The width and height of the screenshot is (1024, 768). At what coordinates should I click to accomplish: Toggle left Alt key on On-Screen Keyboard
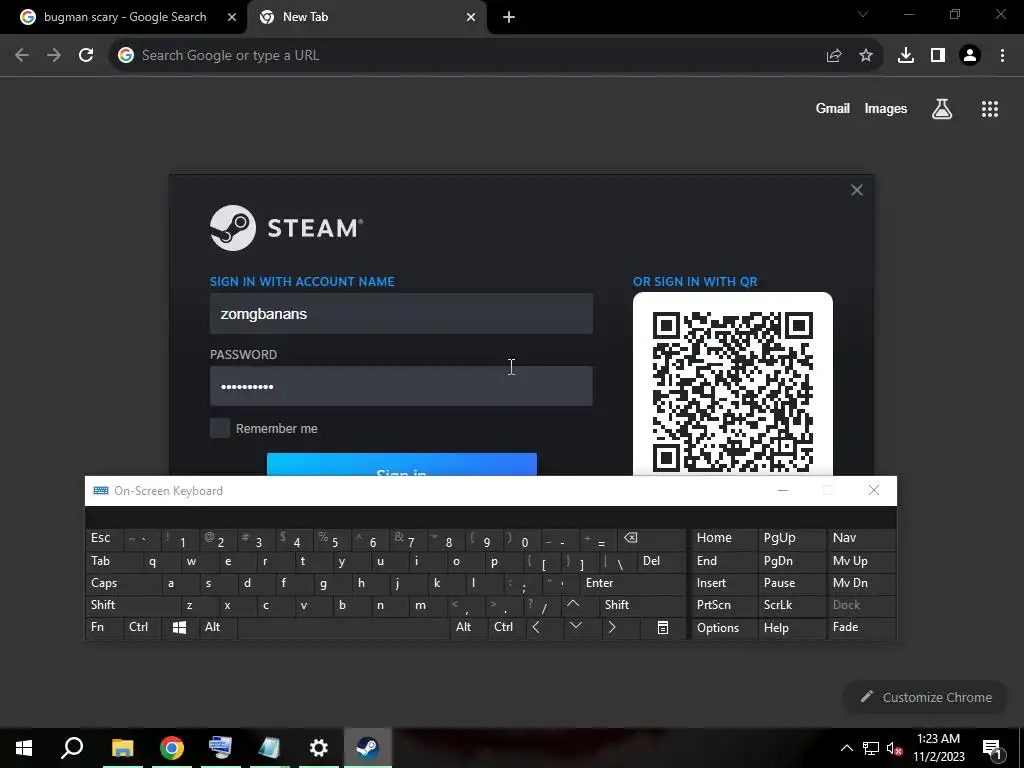217,628
